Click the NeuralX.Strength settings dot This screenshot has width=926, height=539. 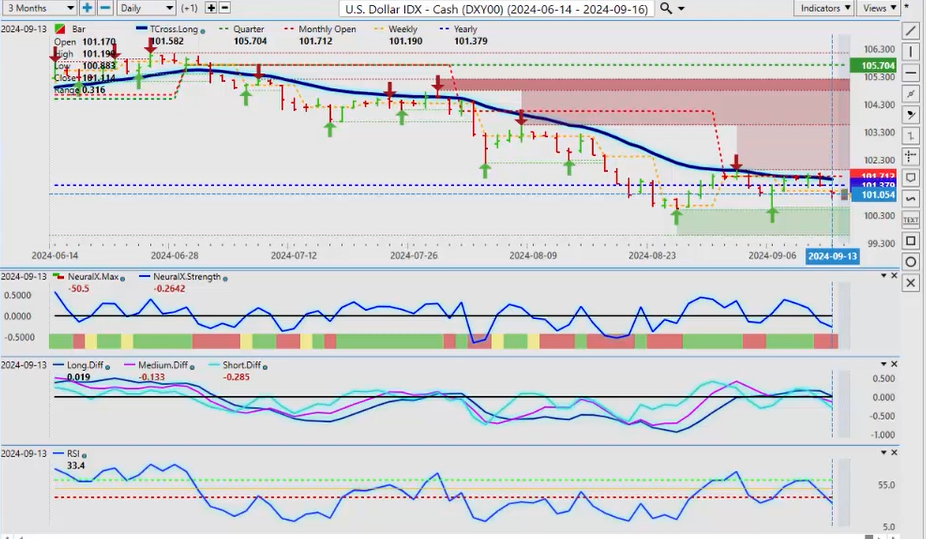tap(225, 277)
